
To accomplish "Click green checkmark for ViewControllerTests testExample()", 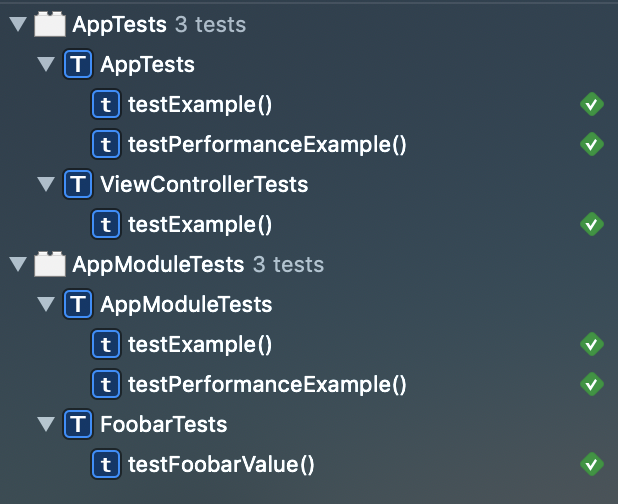I will click(592, 224).
